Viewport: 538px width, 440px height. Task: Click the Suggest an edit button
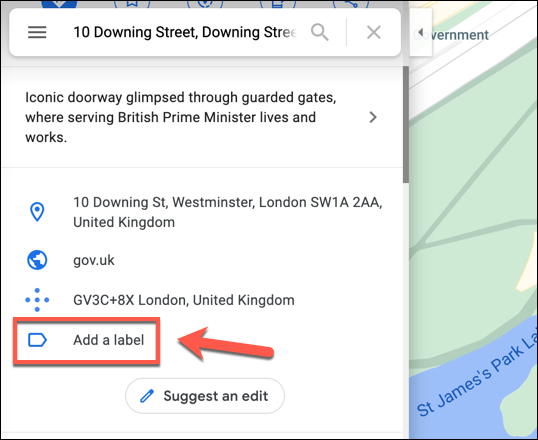(205, 396)
